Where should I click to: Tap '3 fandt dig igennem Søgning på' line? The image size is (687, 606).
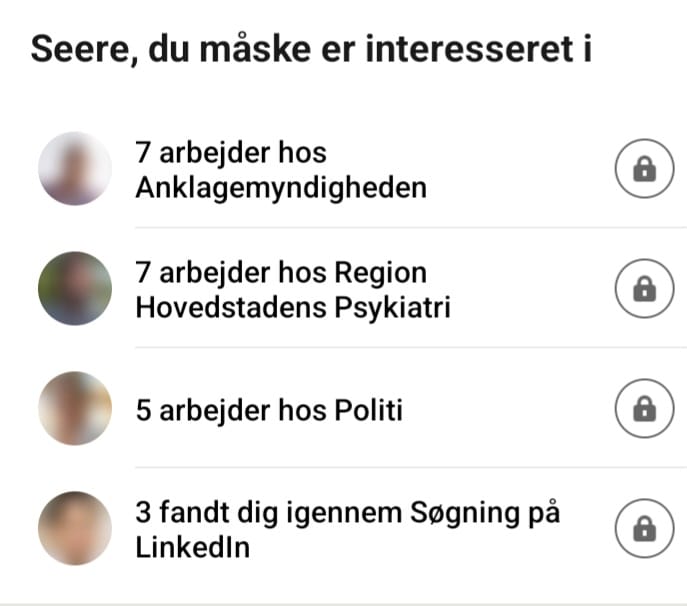[x=348, y=513]
